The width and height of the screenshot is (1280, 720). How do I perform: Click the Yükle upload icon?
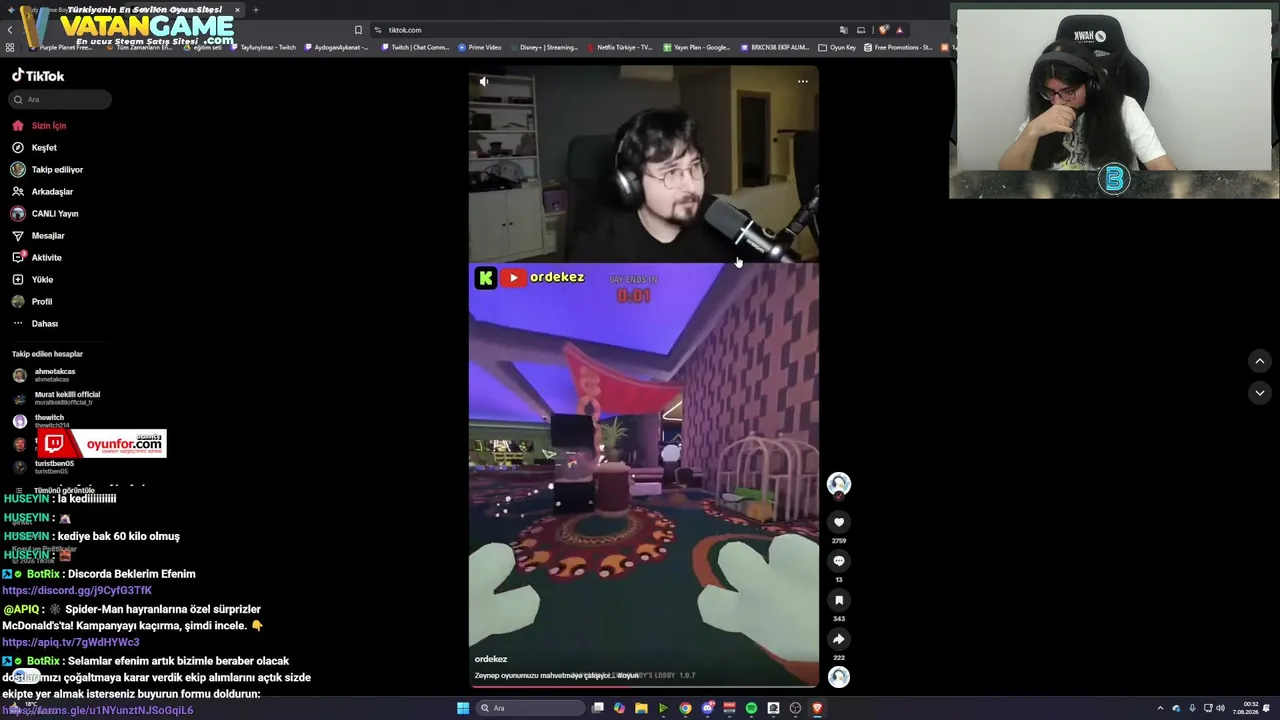(x=18, y=280)
